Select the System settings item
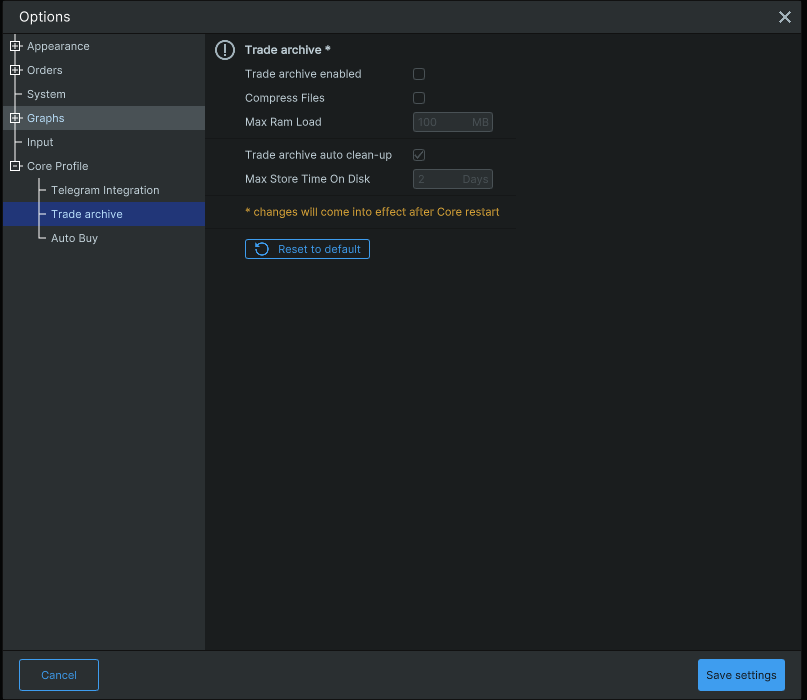This screenshot has width=807, height=700. click(46, 94)
